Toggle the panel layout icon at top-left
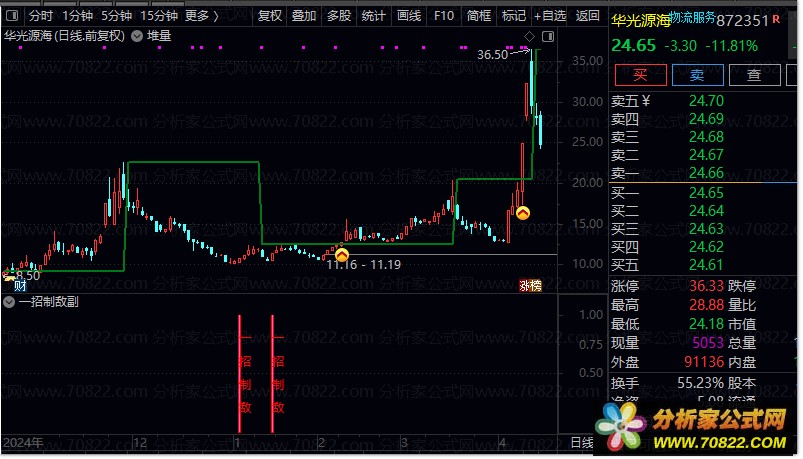The width and height of the screenshot is (803, 459). (12, 16)
